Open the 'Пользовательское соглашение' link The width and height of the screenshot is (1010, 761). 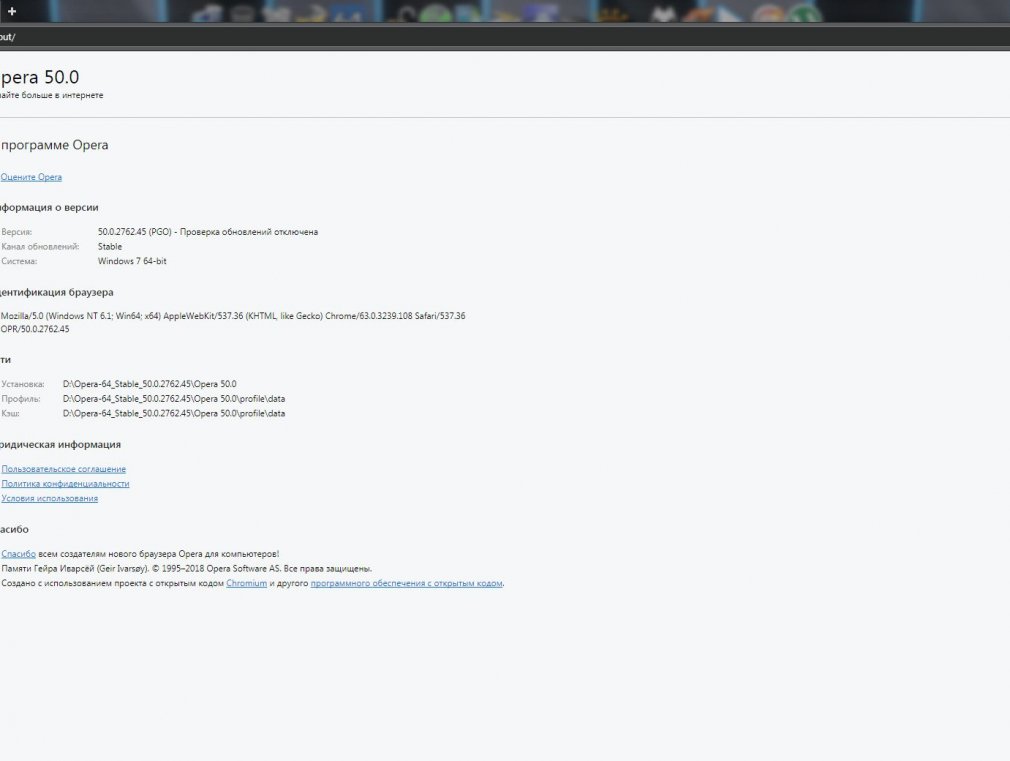[64, 469]
